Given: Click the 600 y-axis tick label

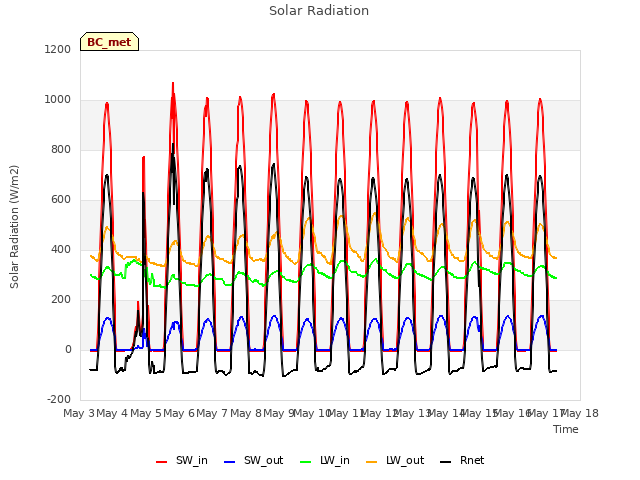Looking at the screenshot, I should (x=61, y=200).
